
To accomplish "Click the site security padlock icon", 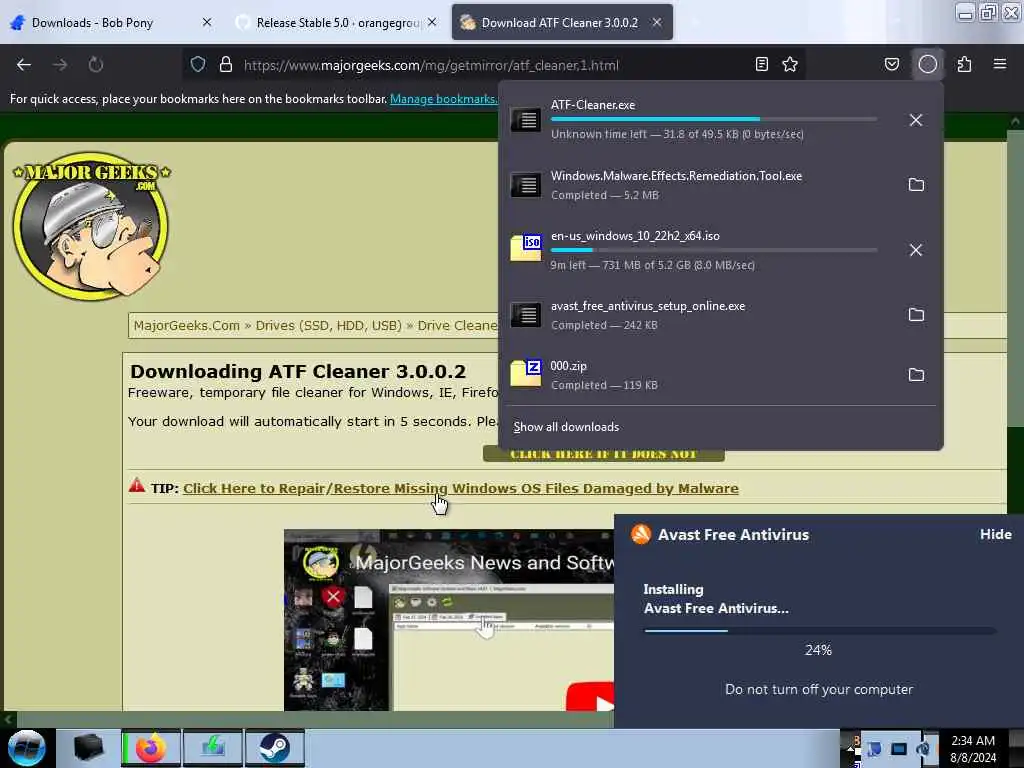I will tap(226, 65).
